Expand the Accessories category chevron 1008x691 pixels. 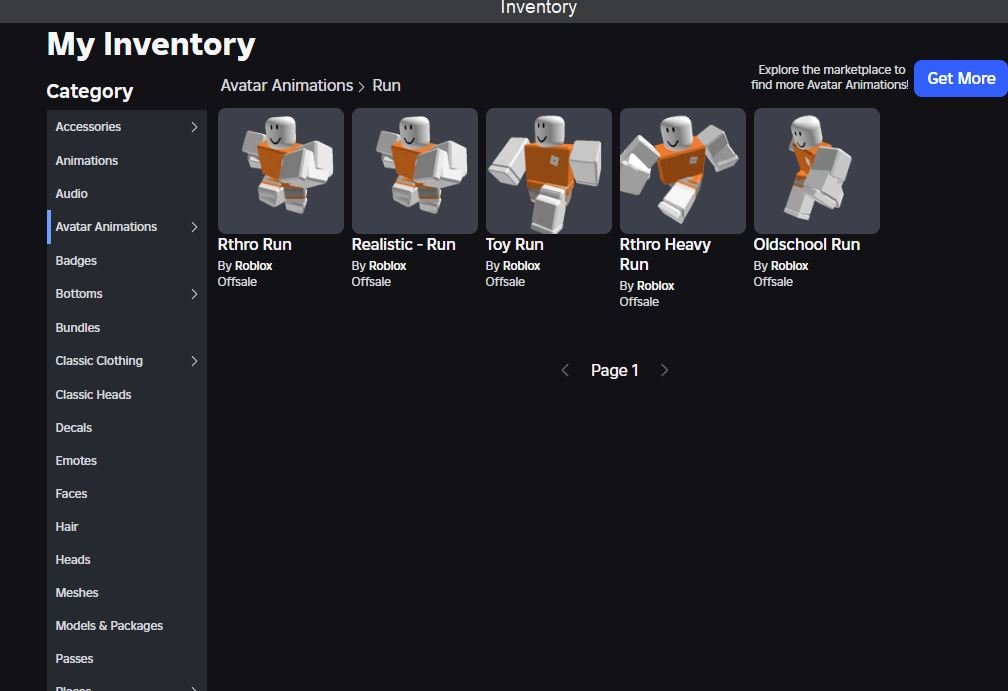(194, 127)
